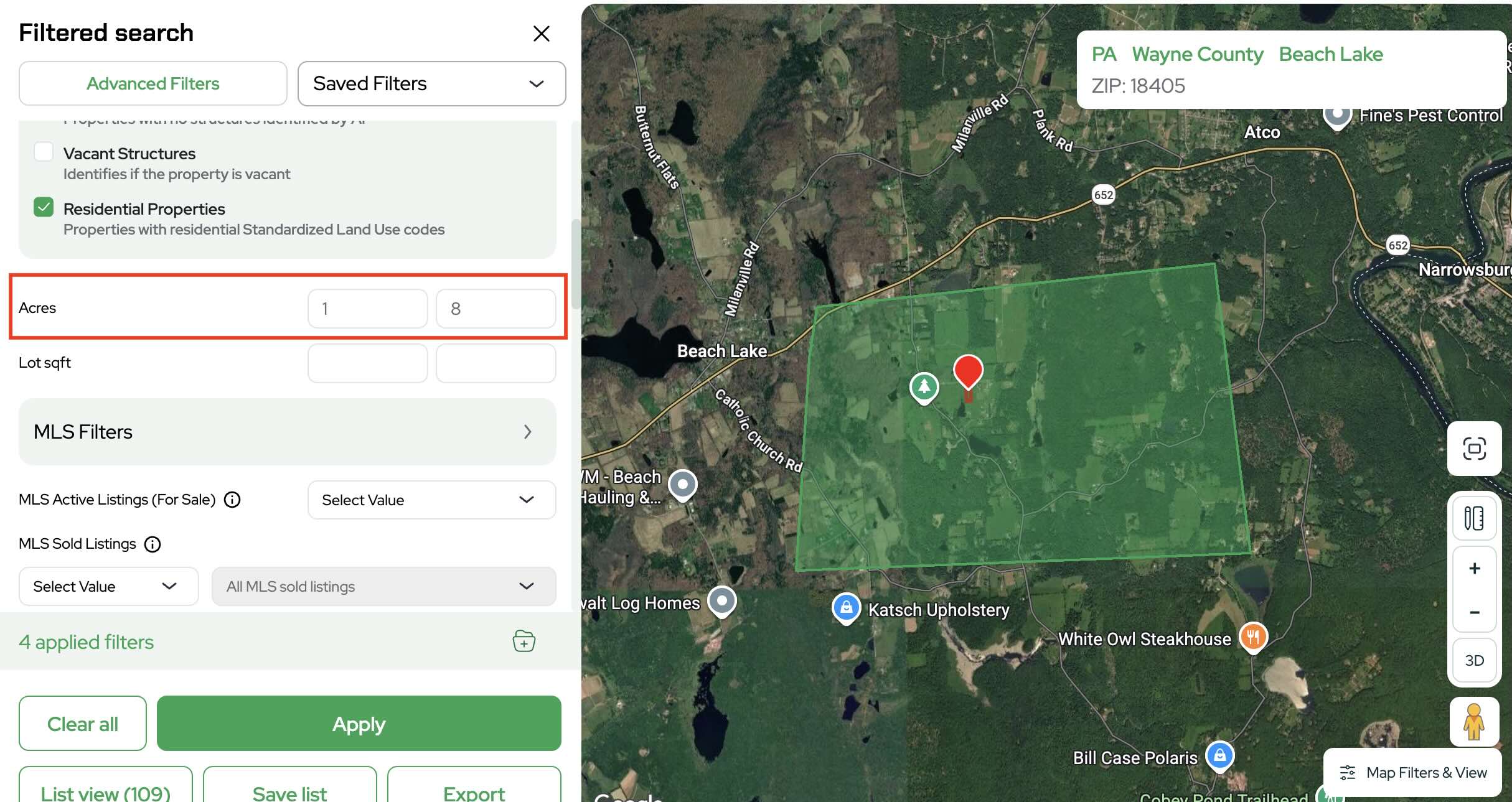Click info icon beside MLS Sold Listings

(153, 544)
